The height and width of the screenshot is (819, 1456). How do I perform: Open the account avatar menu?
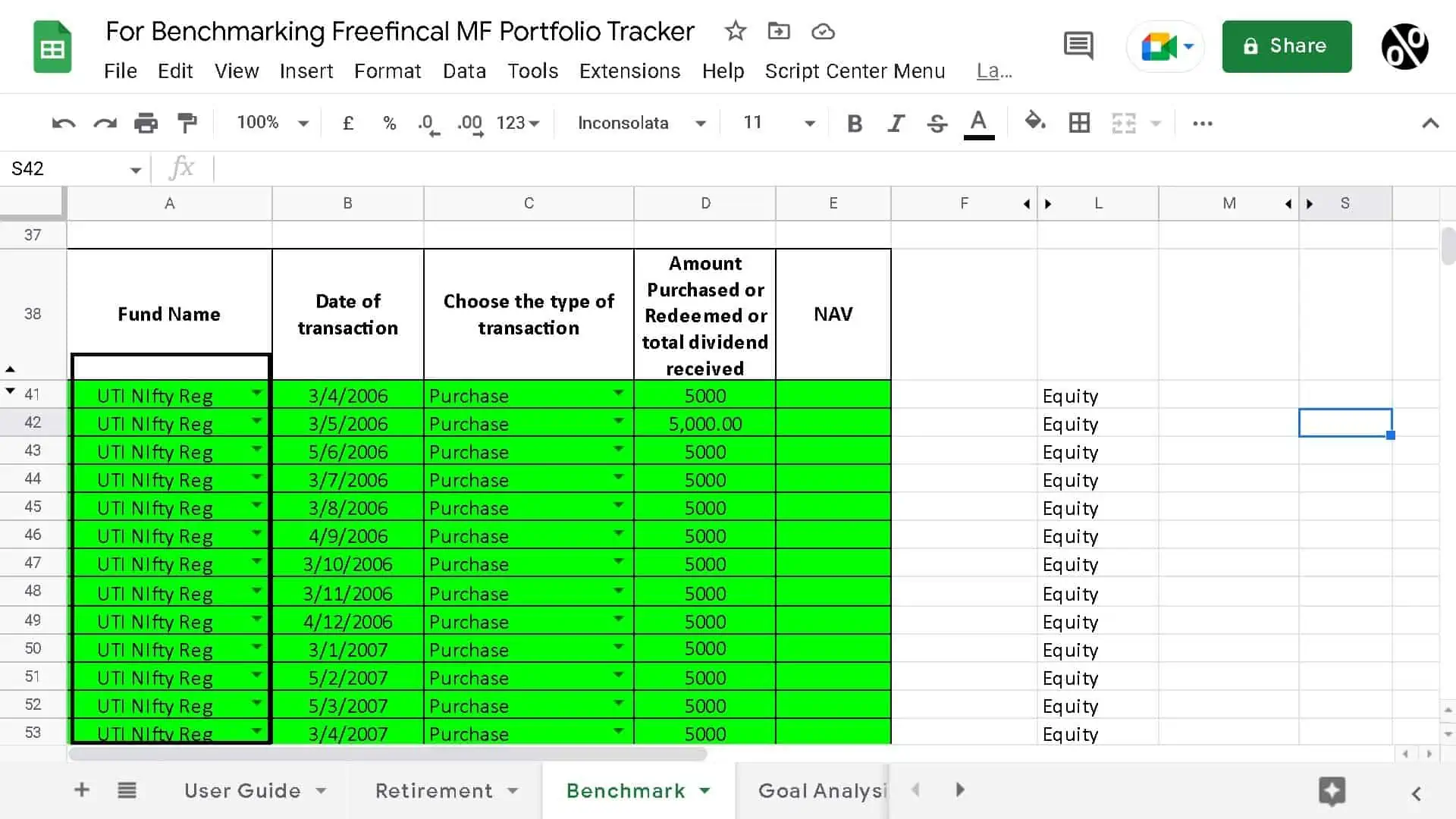point(1404,47)
